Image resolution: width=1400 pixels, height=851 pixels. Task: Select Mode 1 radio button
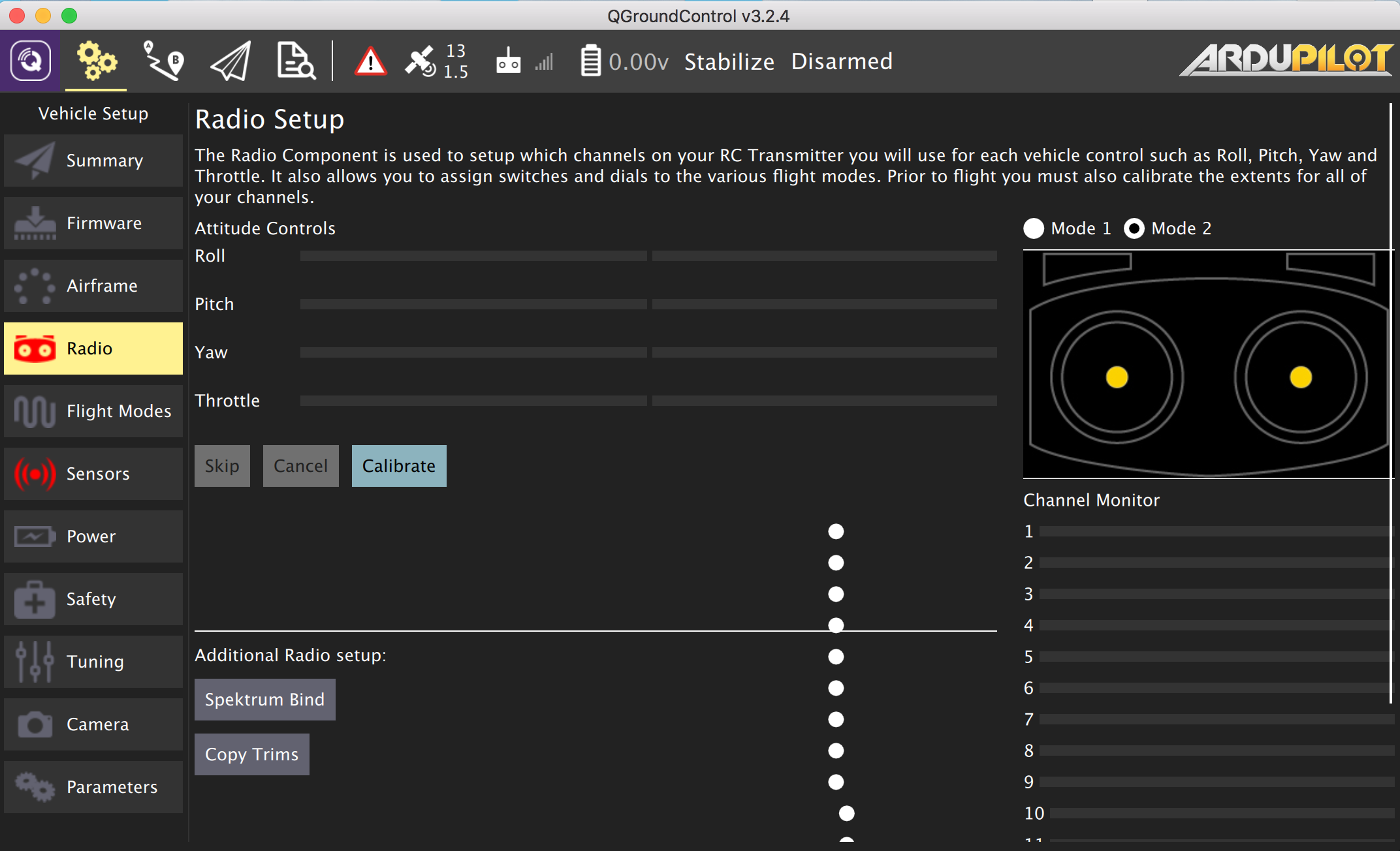1034,228
